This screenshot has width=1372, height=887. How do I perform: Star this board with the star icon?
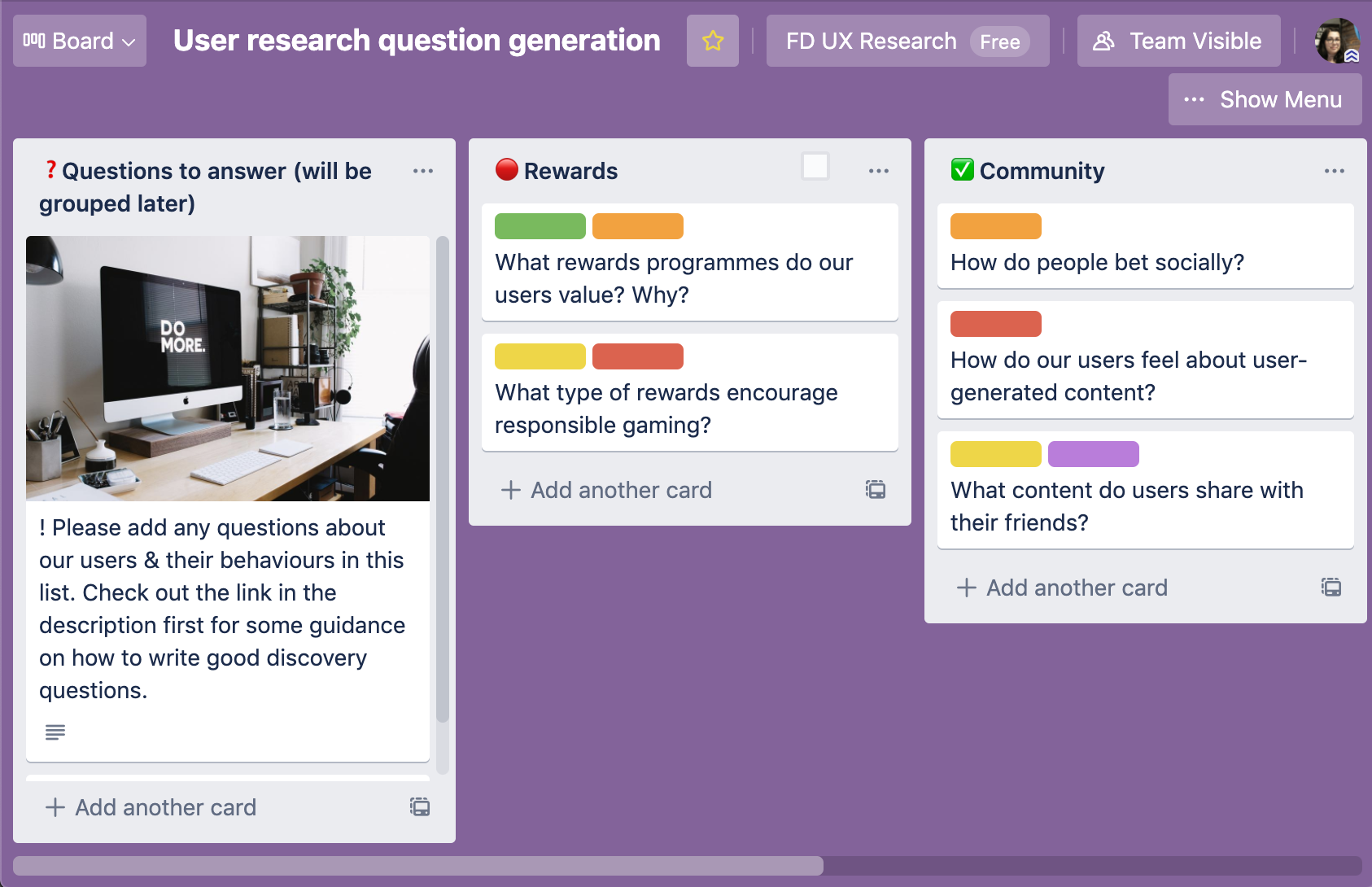click(712, 41)
